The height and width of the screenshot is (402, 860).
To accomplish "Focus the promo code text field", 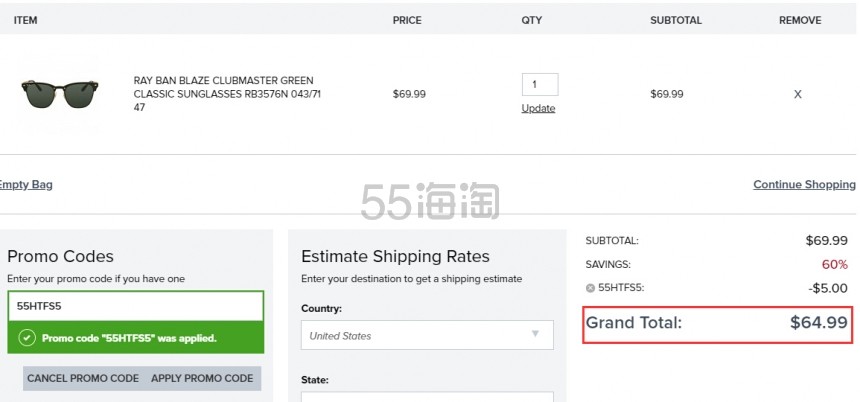I will point(135,306).
